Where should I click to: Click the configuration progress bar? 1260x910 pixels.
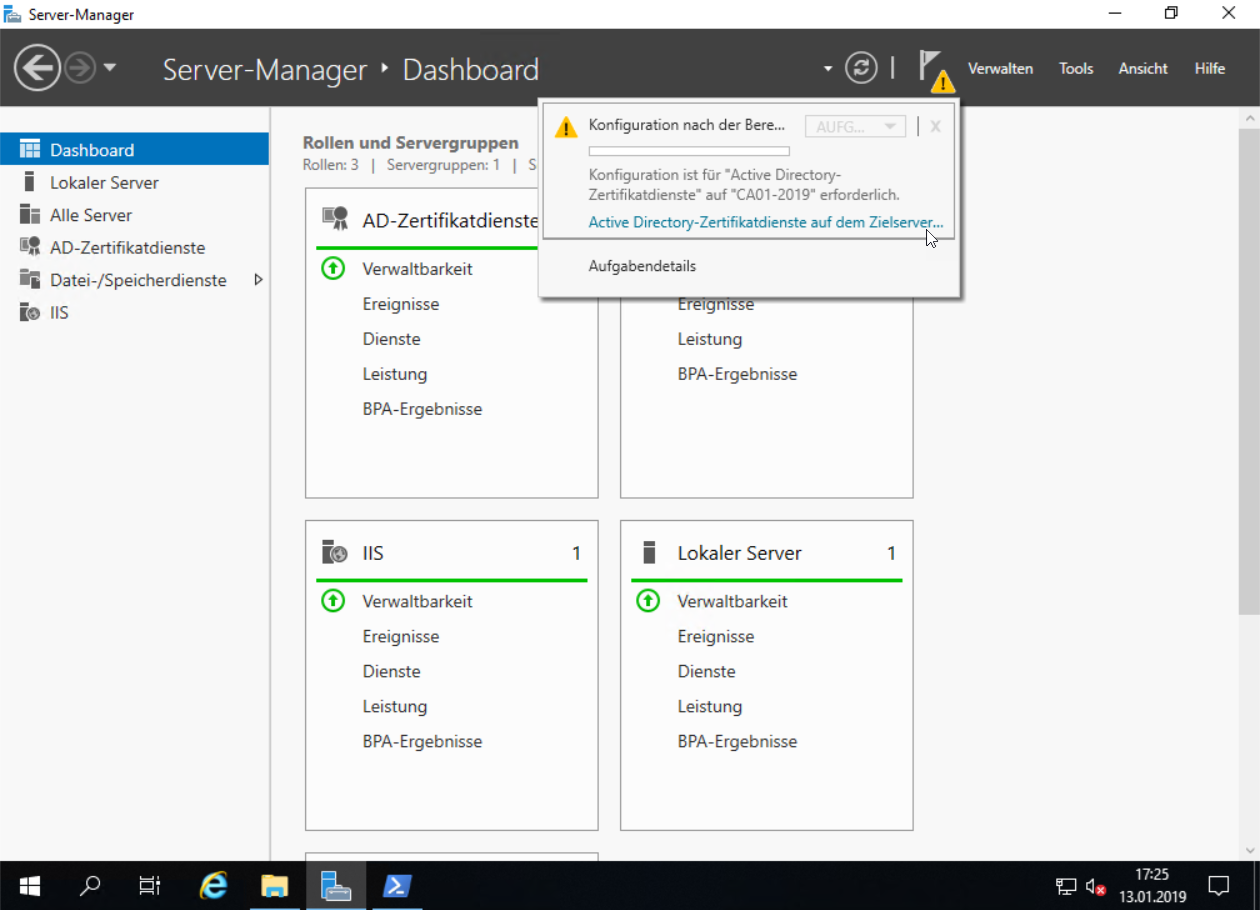[689, 152]
